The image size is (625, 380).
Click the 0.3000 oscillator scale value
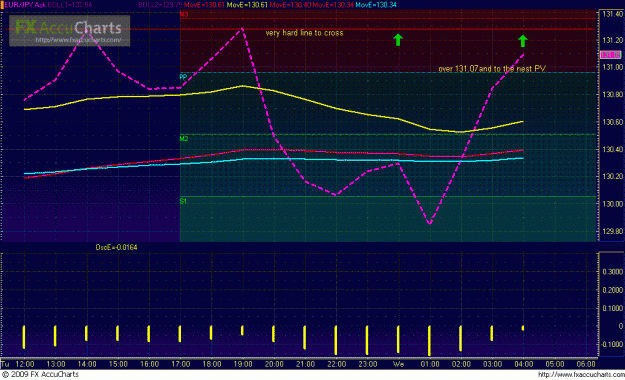(613, 272)
